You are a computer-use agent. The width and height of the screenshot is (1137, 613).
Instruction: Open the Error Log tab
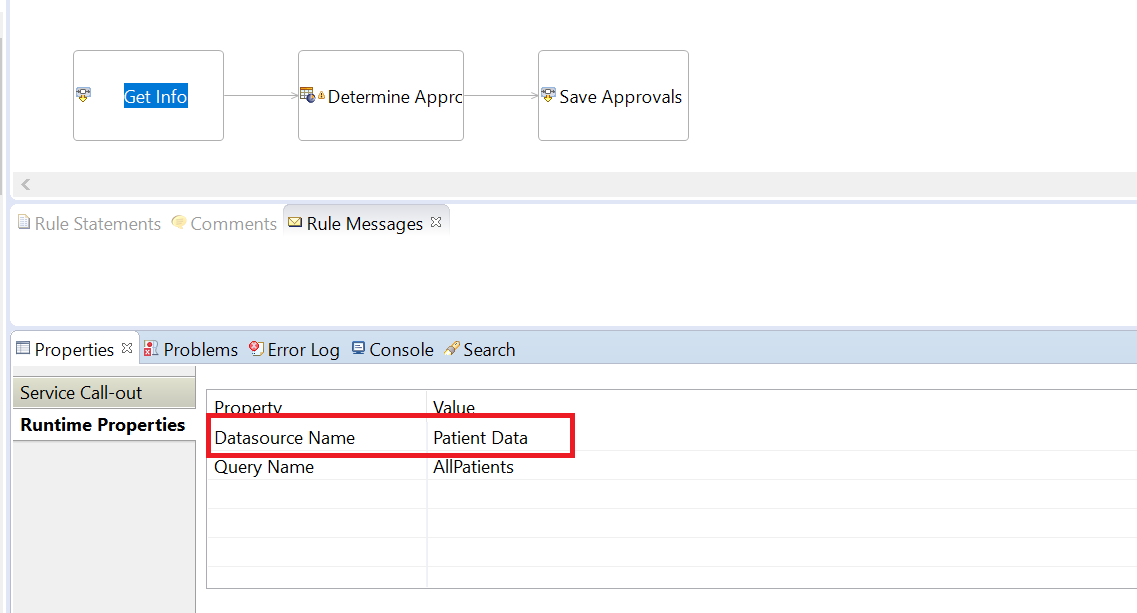click(x=294, y=350)
